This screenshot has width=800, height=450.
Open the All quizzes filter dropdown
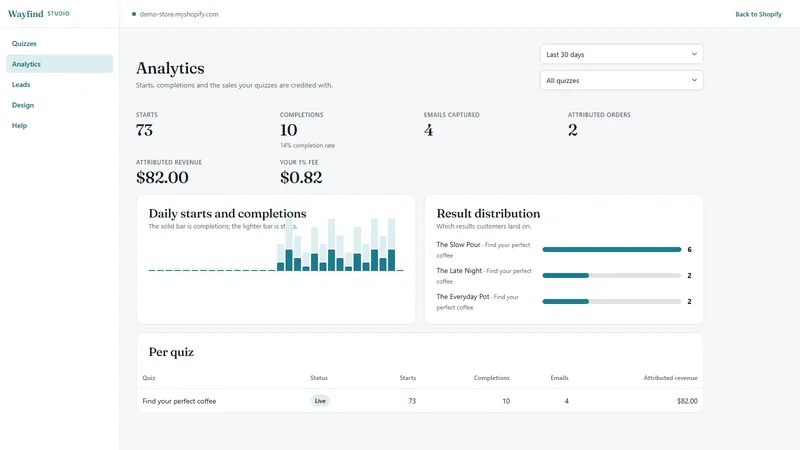point(621,80)
